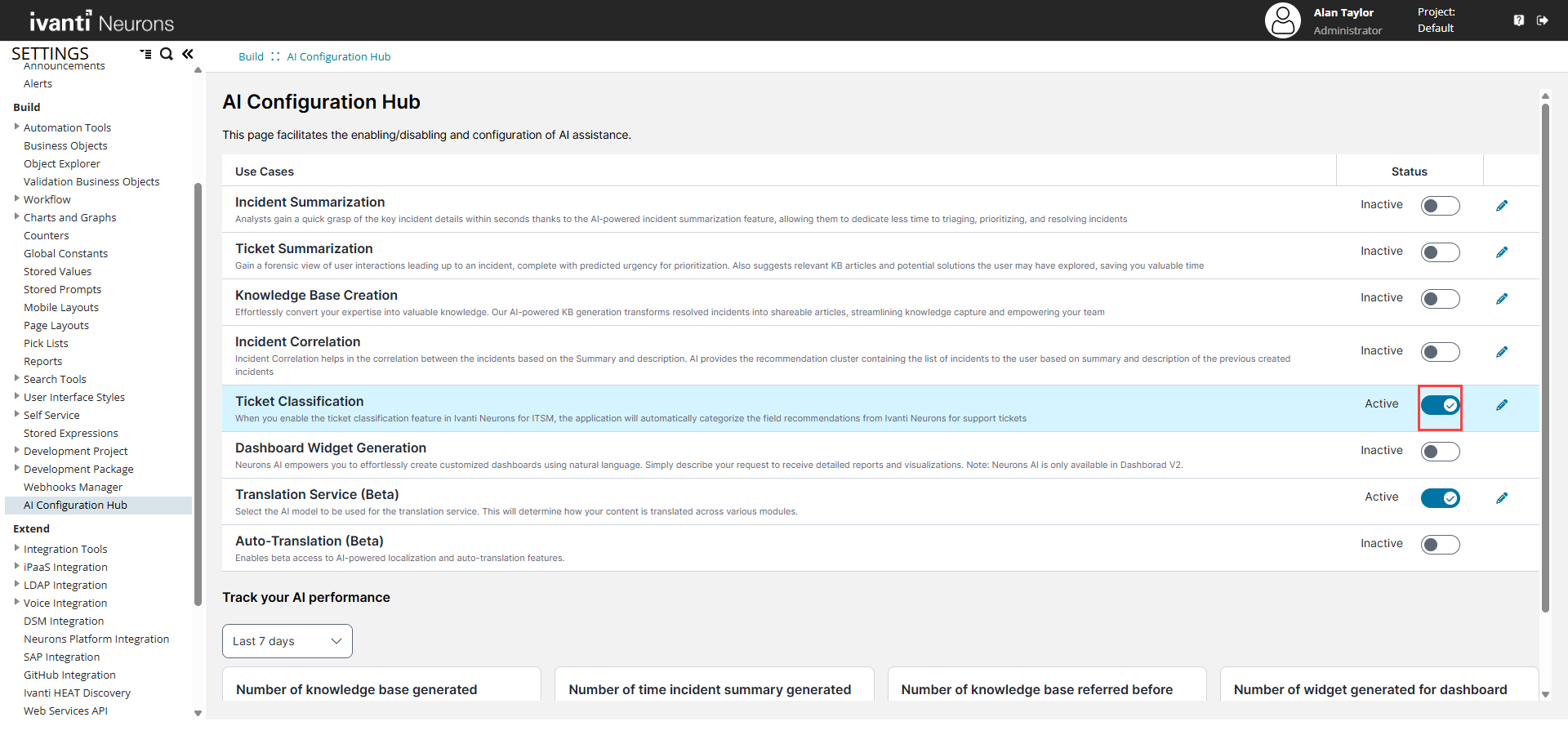Viewport: 1568px width, 744px height.
Task: Open the help icon in top bar
Action: pyautogui.click(x=1518, y=20)
